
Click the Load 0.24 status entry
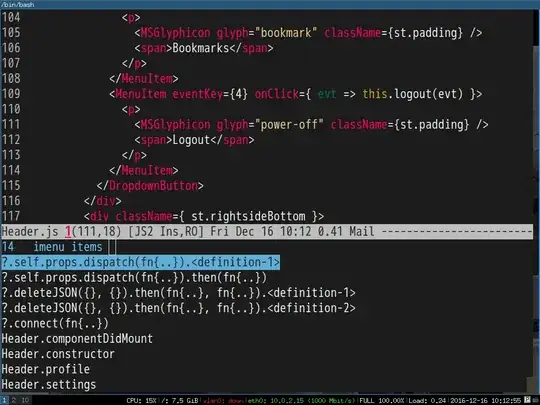pyautogui.click(x=427, y=401)
